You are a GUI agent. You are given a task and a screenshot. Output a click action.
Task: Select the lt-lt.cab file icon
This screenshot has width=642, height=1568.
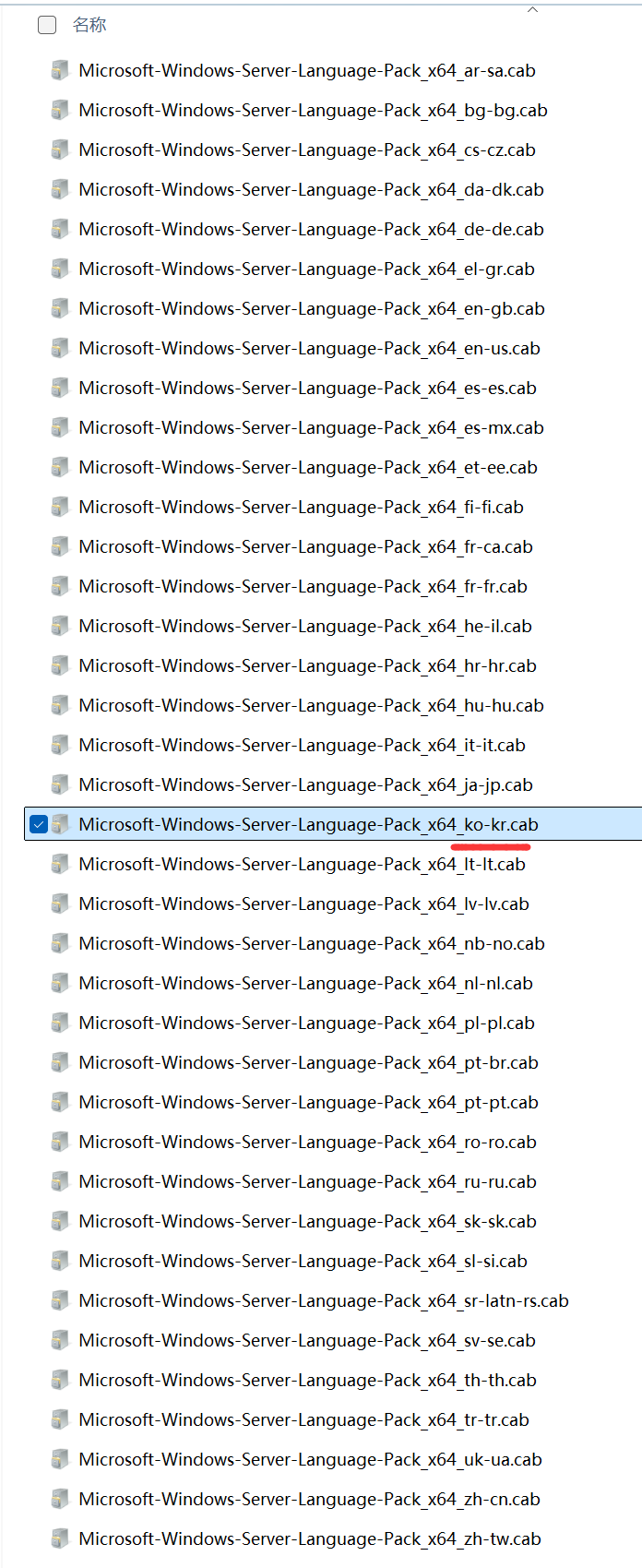60,865
